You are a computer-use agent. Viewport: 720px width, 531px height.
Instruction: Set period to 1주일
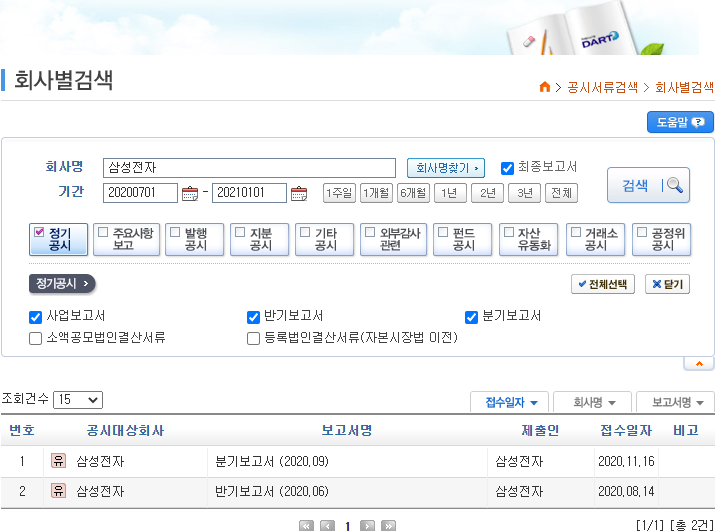pos(339,193)
